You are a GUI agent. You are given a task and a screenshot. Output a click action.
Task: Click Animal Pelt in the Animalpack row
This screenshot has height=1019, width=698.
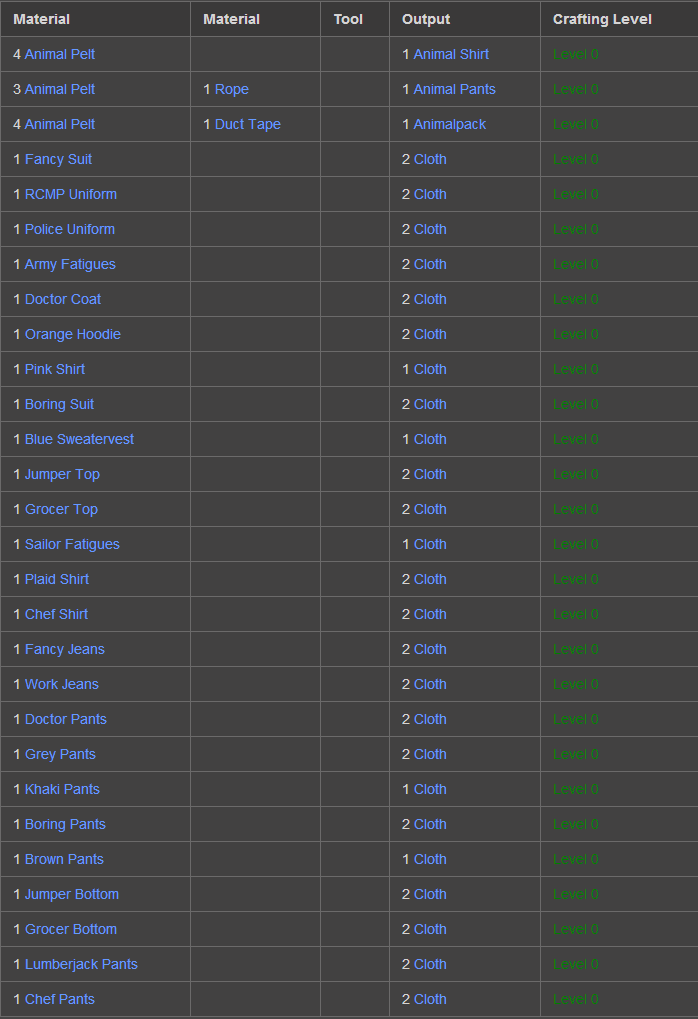pyautogui.click(x=60, y=125)
